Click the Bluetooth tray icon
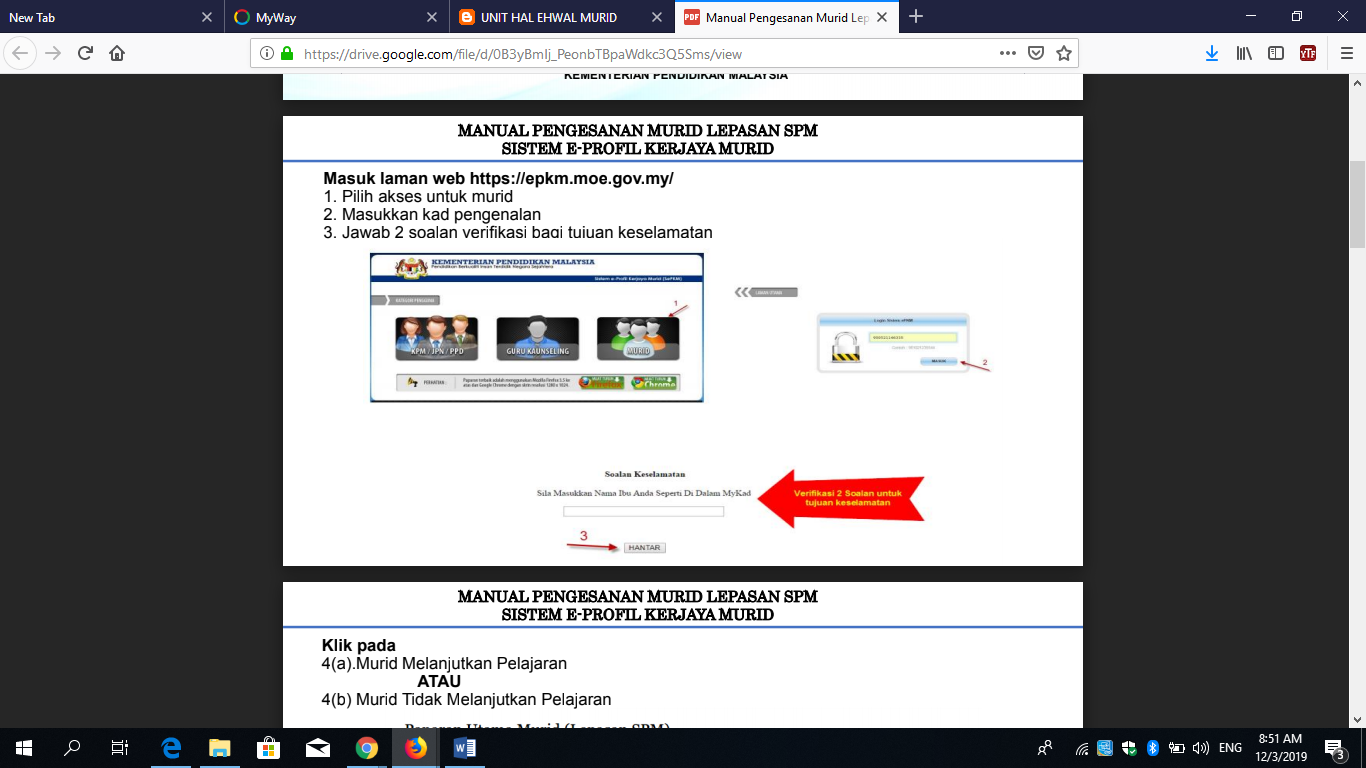Image resolution: width=1366 pixels, height=768 pixels. 1152,748
